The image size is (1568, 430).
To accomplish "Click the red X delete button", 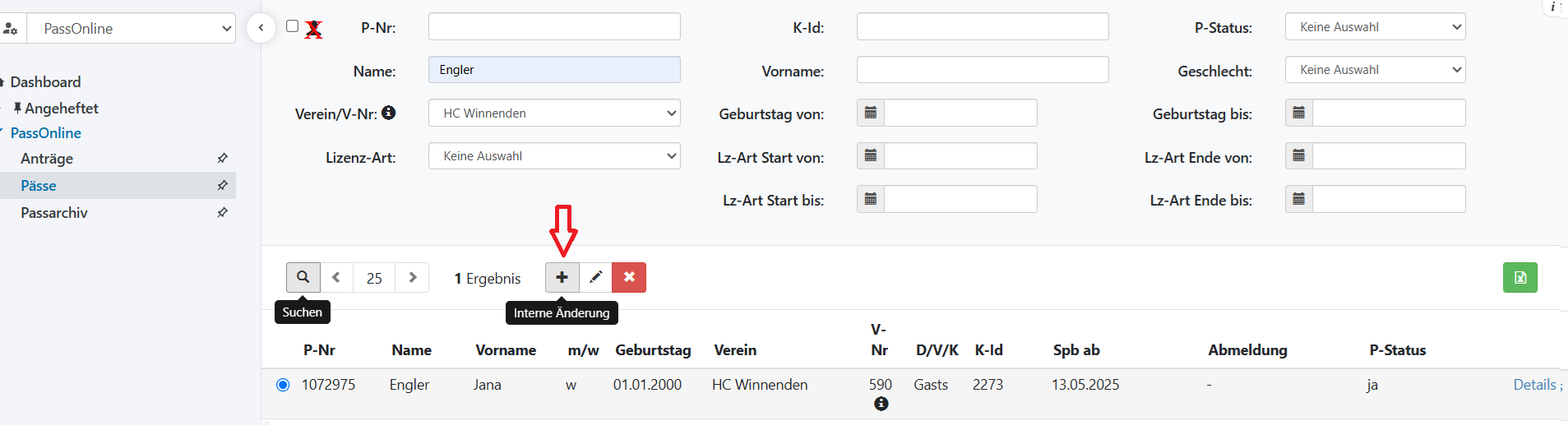I will click(x=629, y=278).
